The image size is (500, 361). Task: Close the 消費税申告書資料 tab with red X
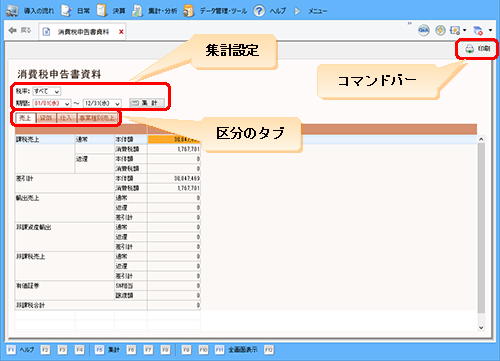[121, 32]
